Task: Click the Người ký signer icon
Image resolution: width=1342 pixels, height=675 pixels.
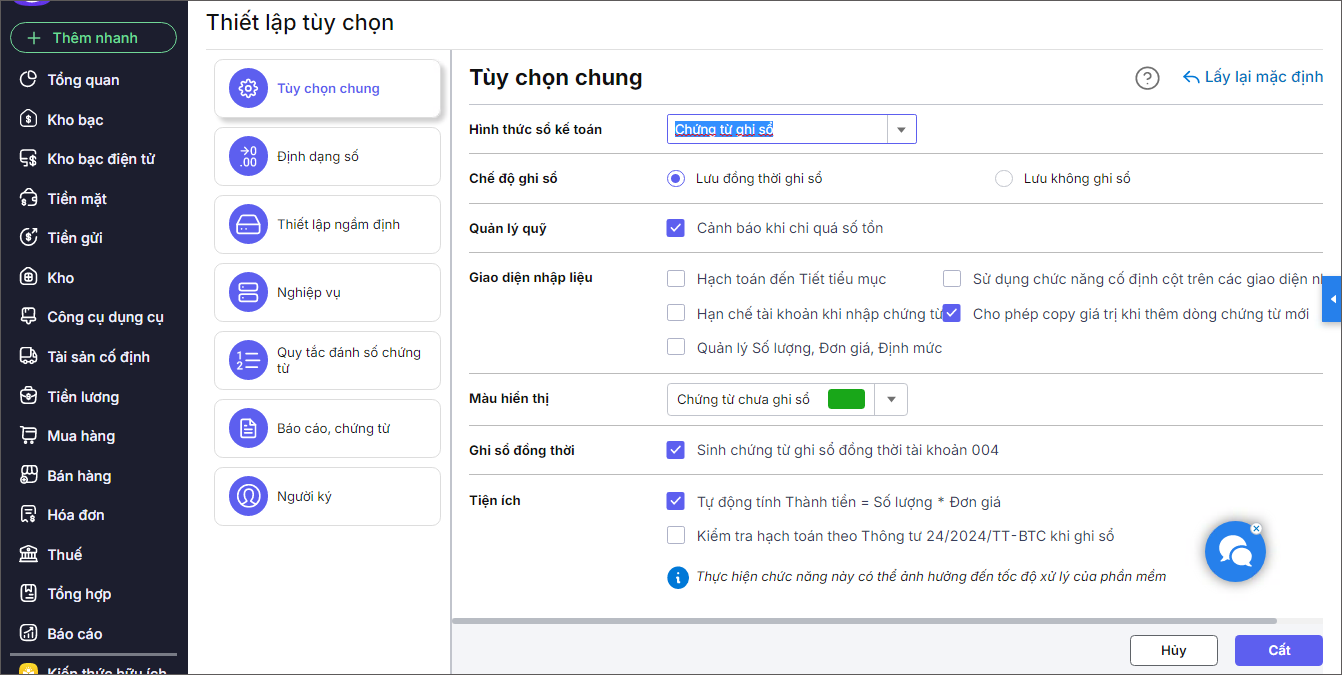Action: coord(248,496)
